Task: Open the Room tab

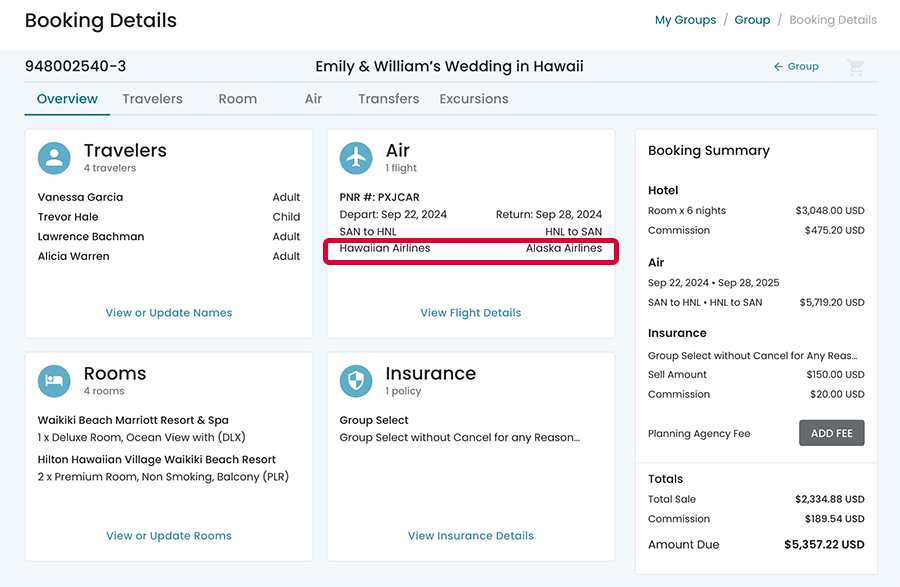Action: tap(238, 99)
